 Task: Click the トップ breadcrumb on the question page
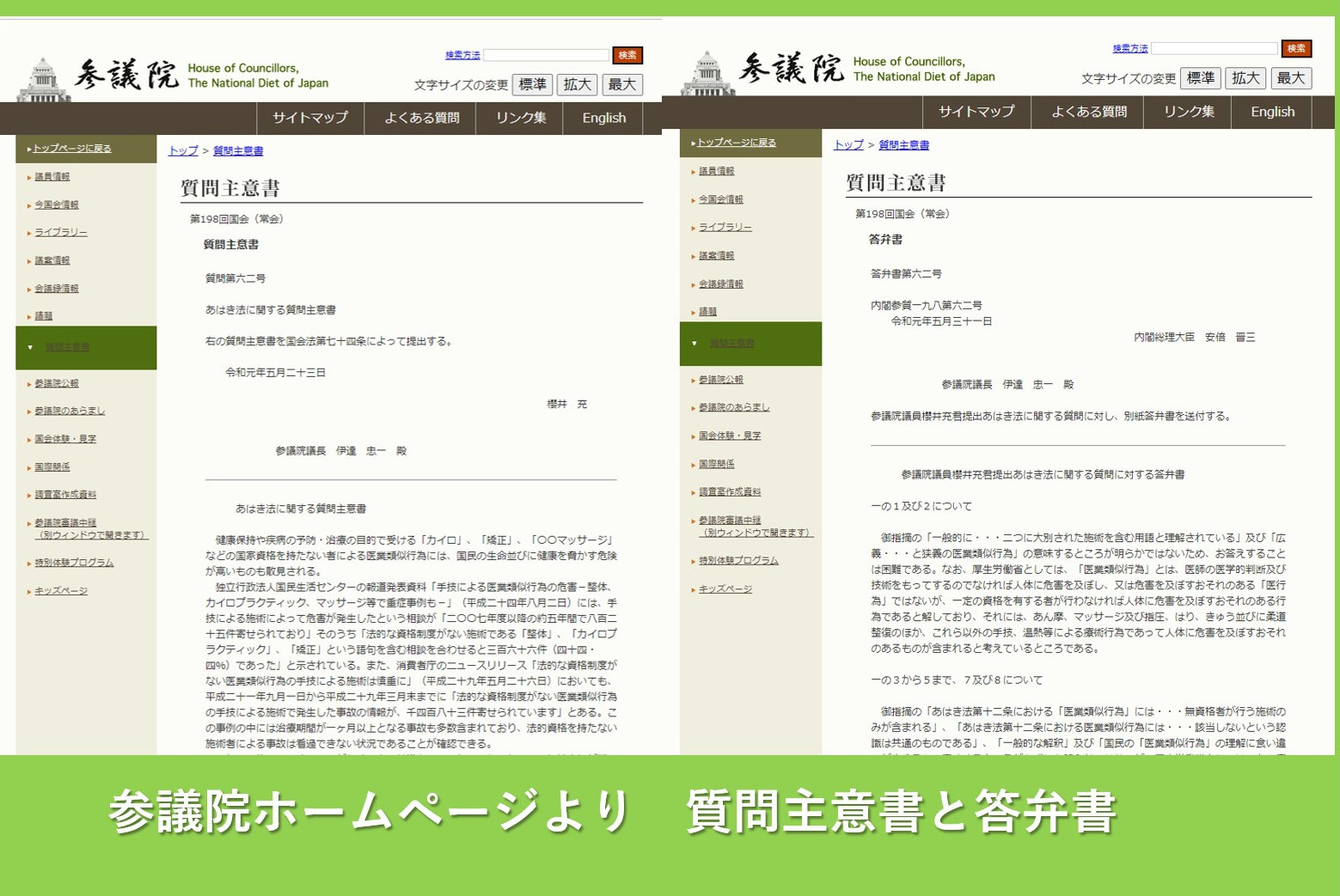[183, 150]
